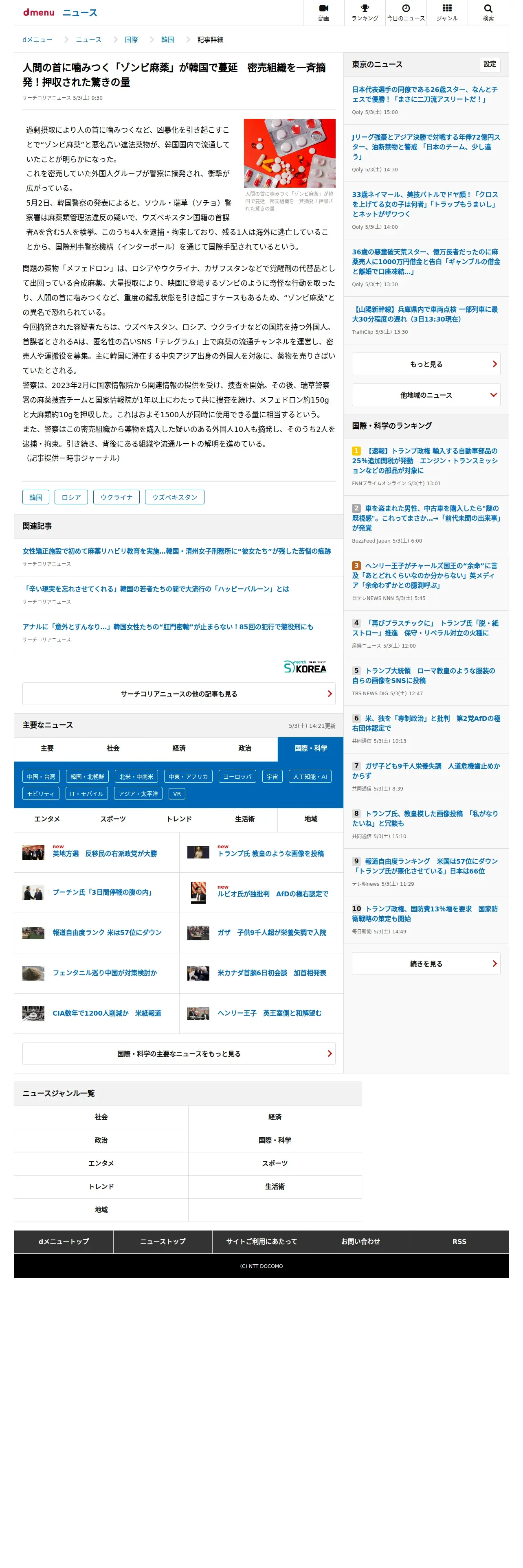The height and width of the screenshot is (1568, 523).
Task: Select the 人工知能・AI subcategory chip
Action: click(310, 776)
